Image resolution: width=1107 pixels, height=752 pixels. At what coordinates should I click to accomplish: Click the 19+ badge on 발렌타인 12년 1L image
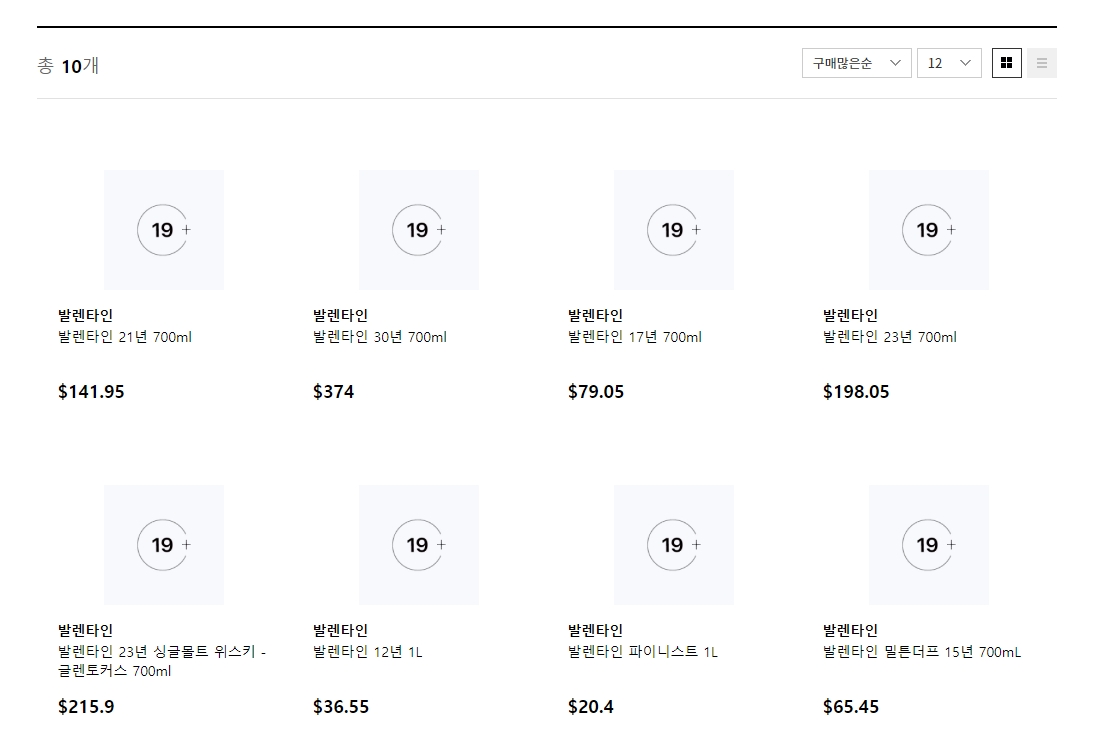[418, 545]
